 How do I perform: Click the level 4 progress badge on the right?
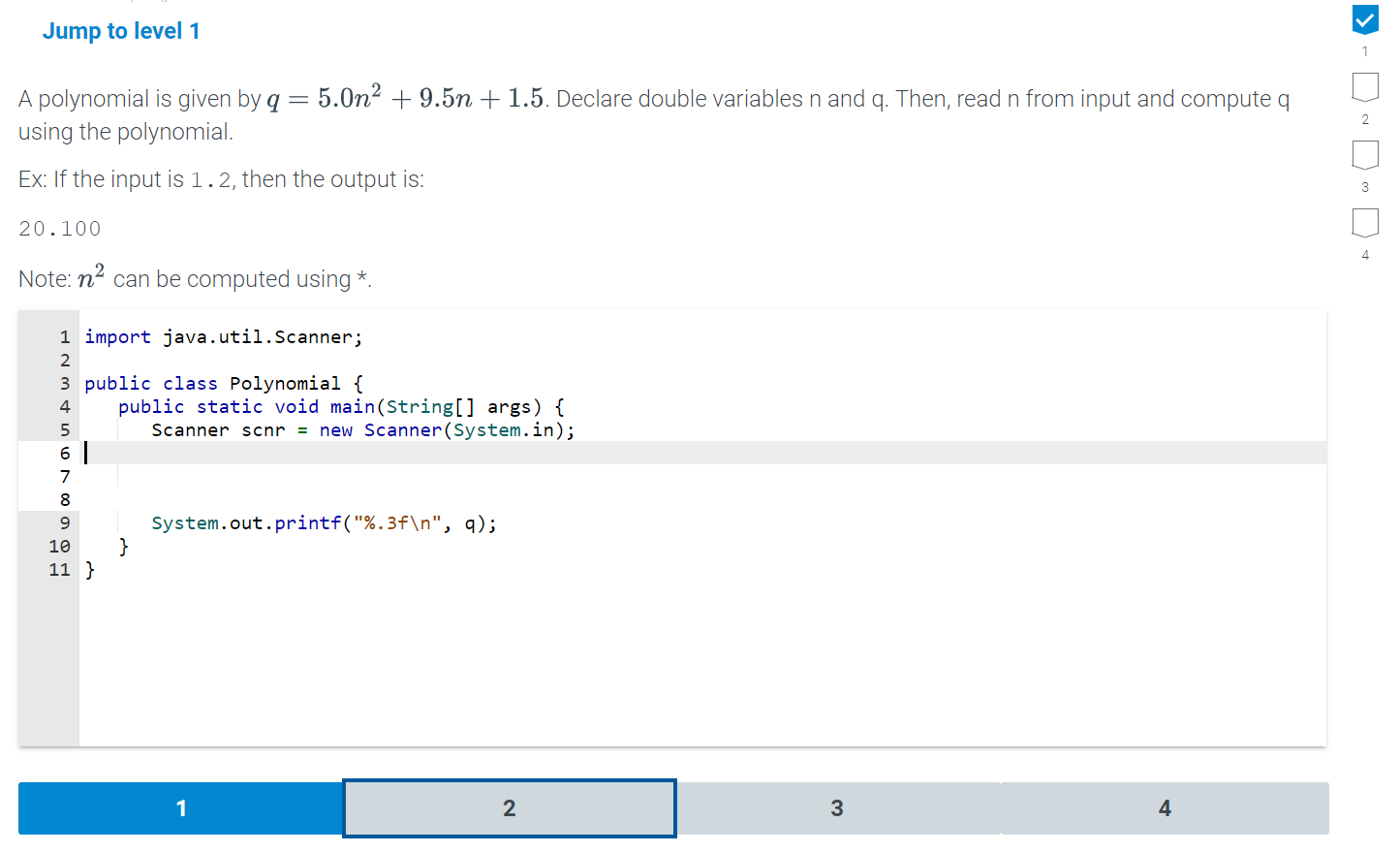pos(1365,223)
